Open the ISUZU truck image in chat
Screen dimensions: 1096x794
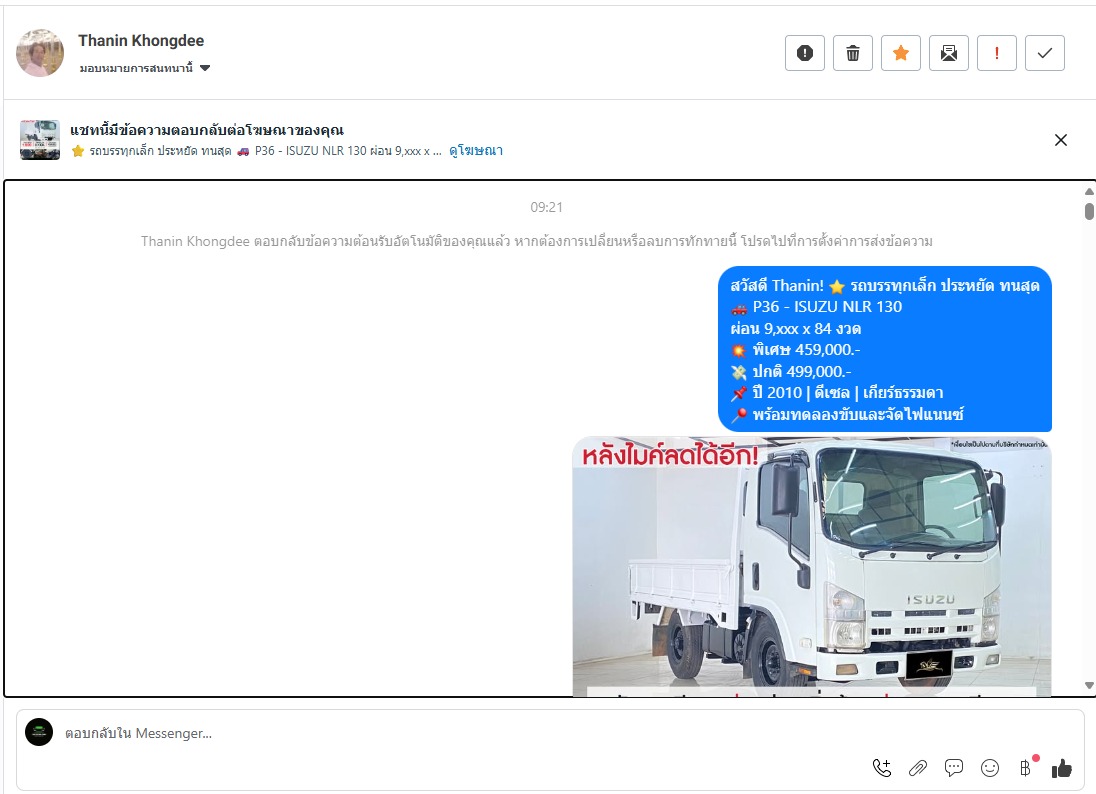click(x=812, y=567)
